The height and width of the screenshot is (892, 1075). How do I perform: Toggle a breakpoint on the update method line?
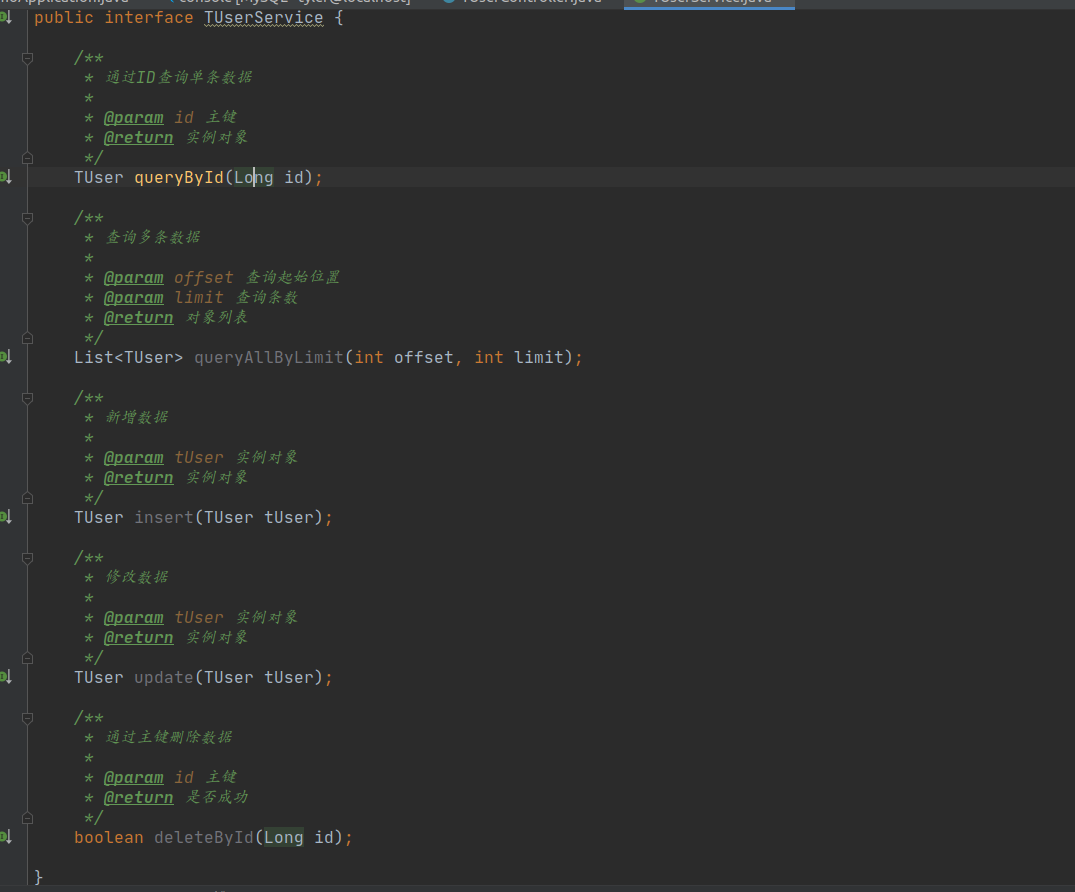click(18, 677)
